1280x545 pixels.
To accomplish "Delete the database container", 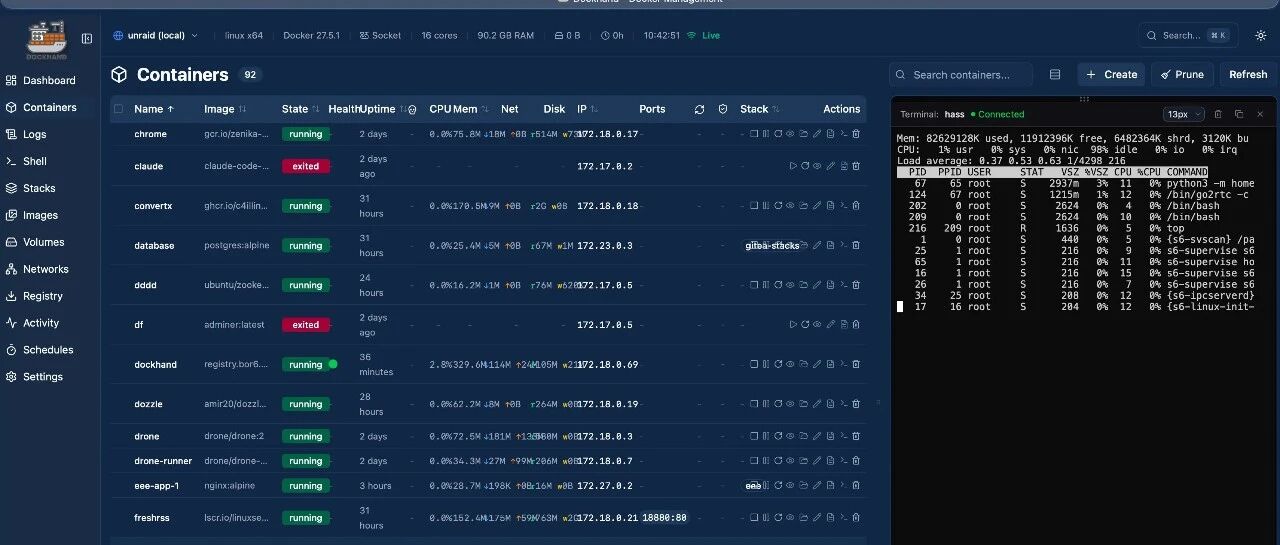I will click(x=856, y=245).
